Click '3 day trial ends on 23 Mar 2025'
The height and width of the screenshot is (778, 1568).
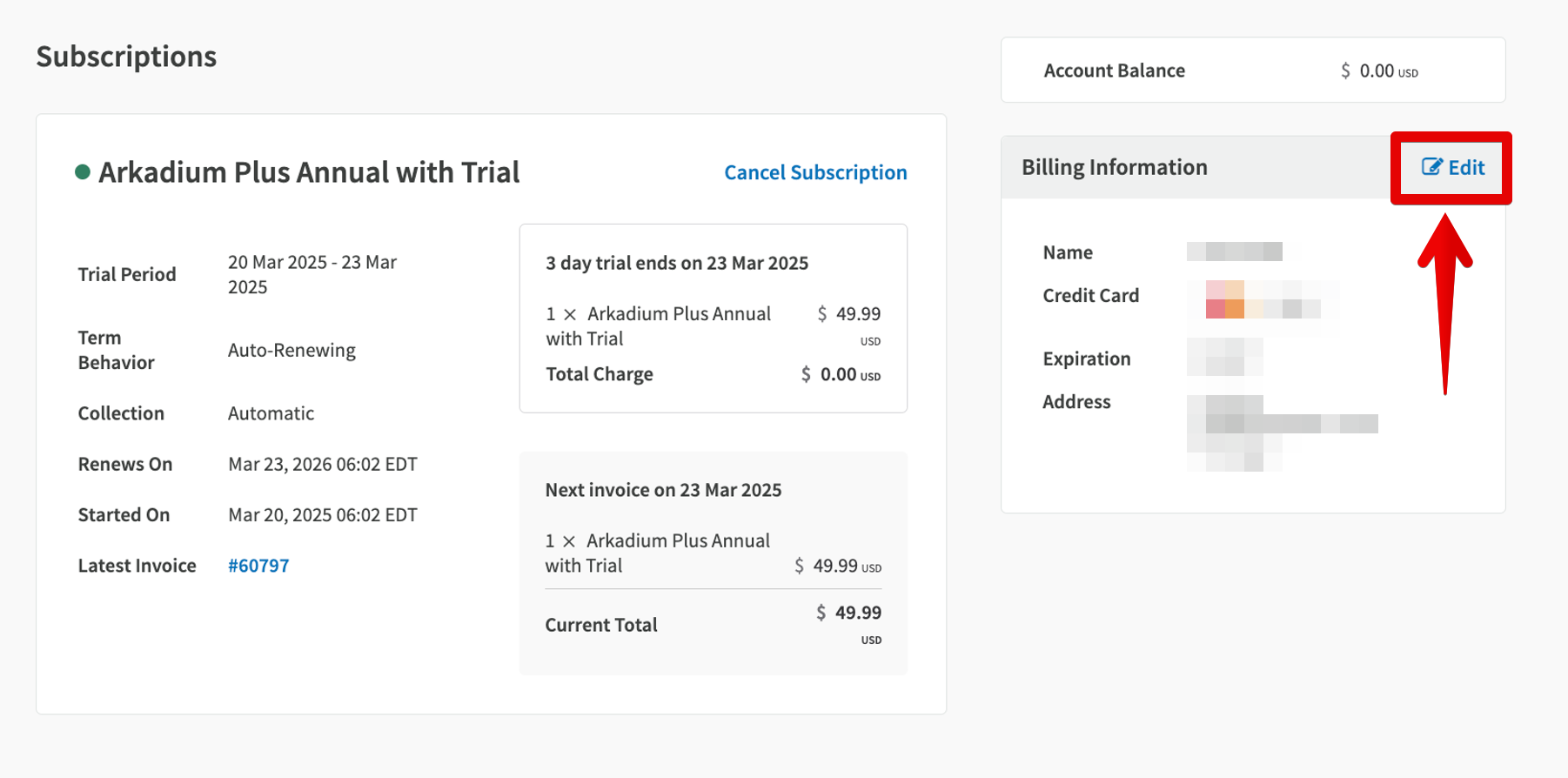677,263
